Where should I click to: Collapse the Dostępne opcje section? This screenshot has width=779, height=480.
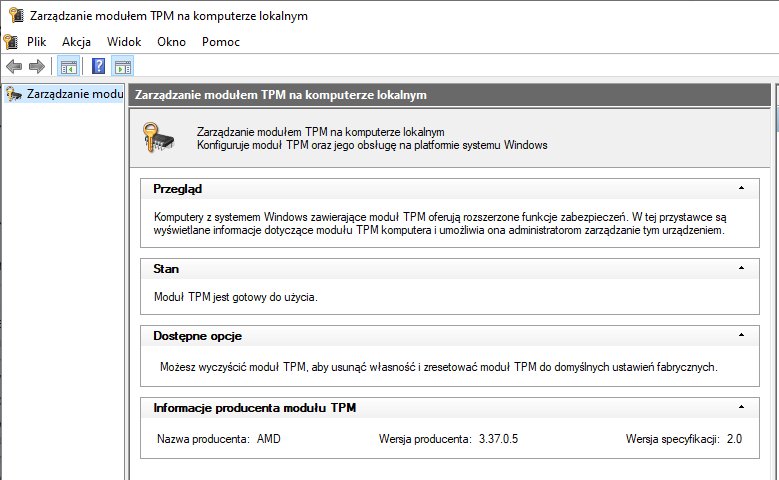coord(741,335)
